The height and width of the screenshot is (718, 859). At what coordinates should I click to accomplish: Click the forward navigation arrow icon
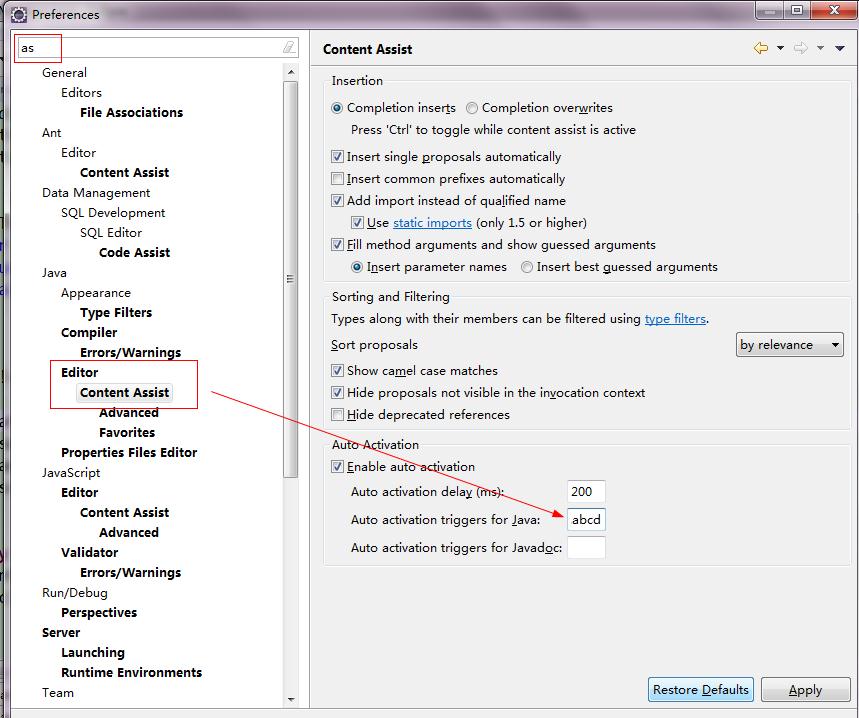tap(801, 48)
